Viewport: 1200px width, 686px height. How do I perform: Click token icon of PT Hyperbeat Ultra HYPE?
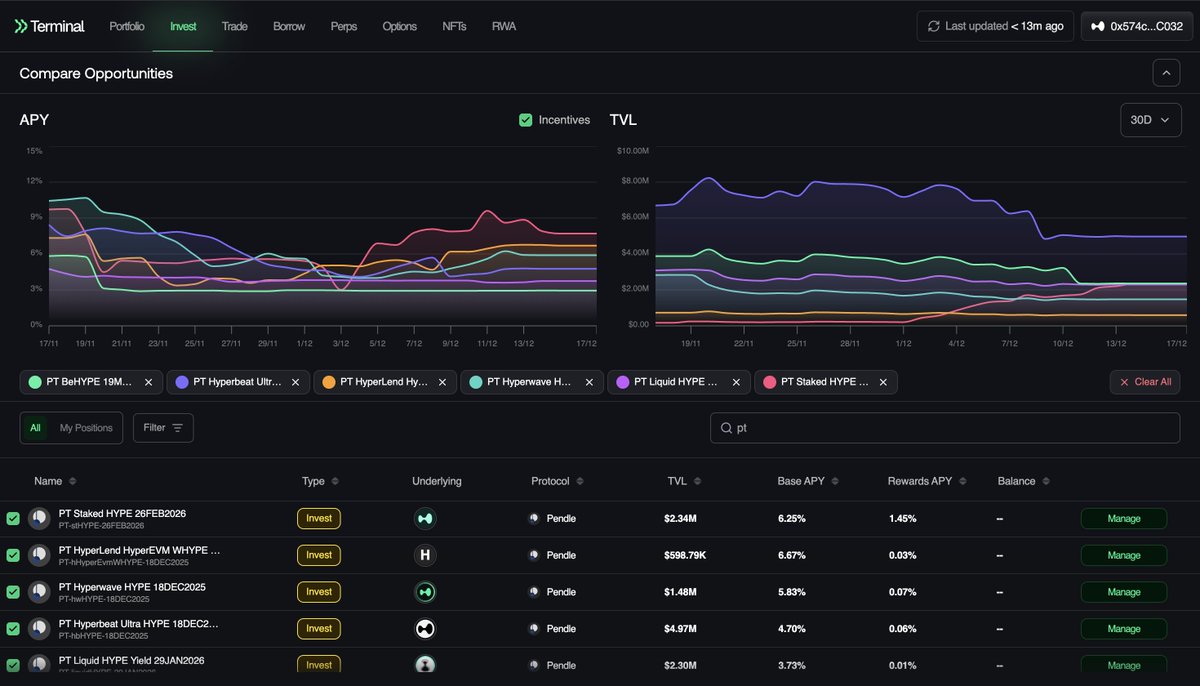pyautogui.click(x=39, y=629)
